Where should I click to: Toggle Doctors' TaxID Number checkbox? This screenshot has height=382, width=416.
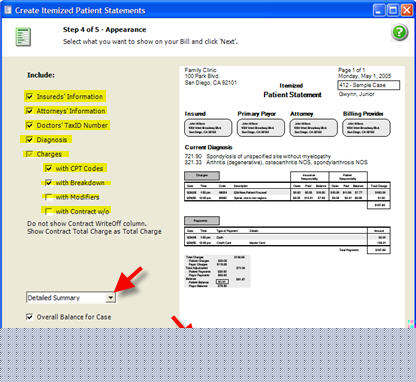(30, 125)
